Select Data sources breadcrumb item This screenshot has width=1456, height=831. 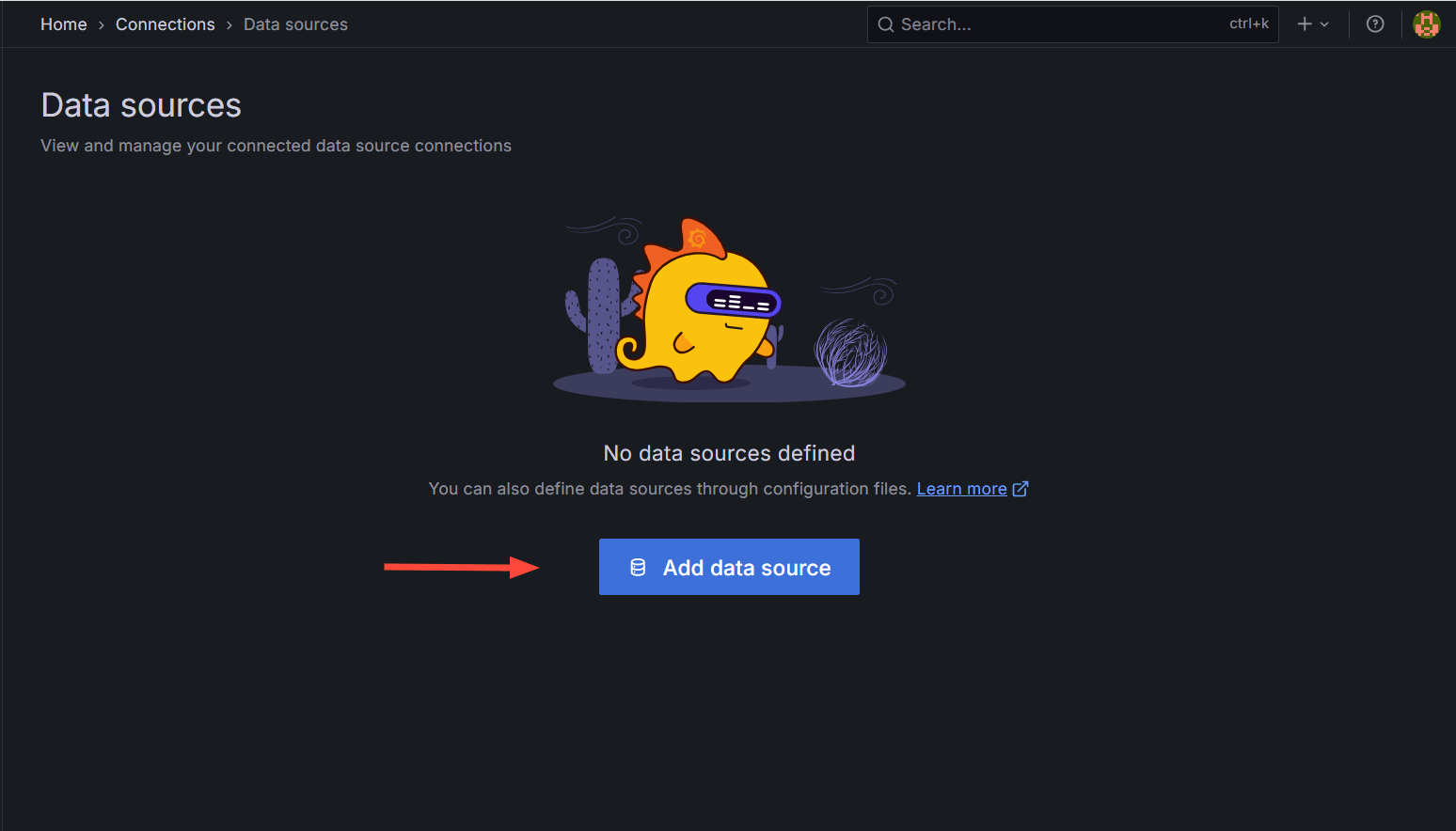tap(294, 24)
